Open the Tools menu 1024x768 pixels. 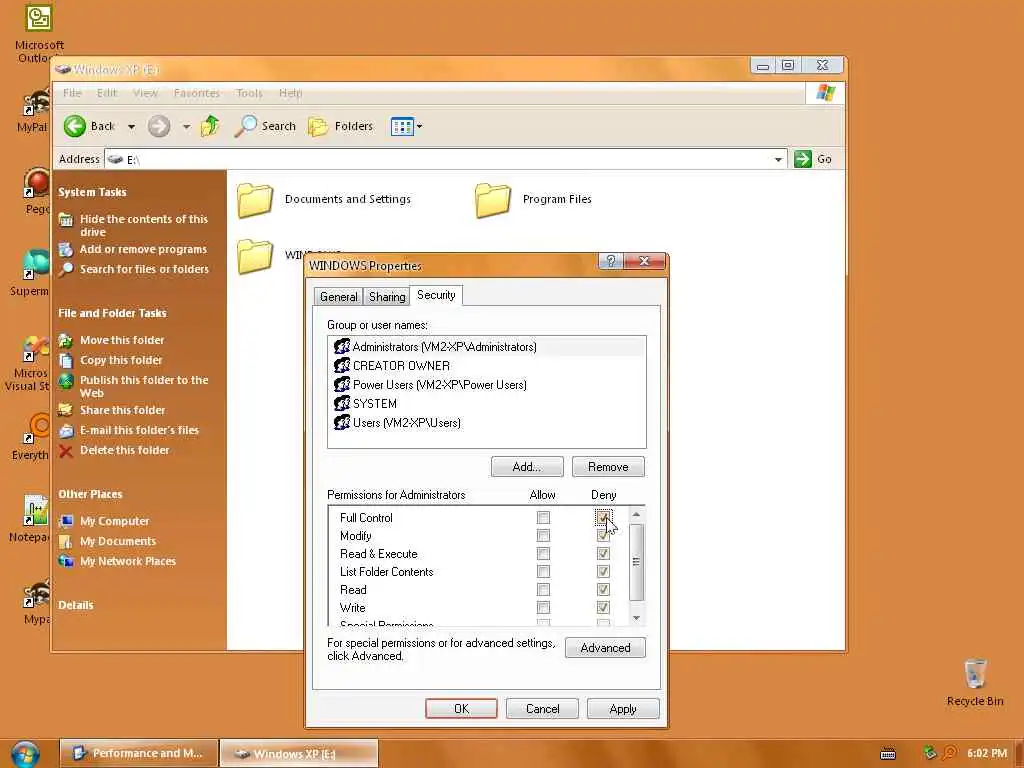point(249,93)
